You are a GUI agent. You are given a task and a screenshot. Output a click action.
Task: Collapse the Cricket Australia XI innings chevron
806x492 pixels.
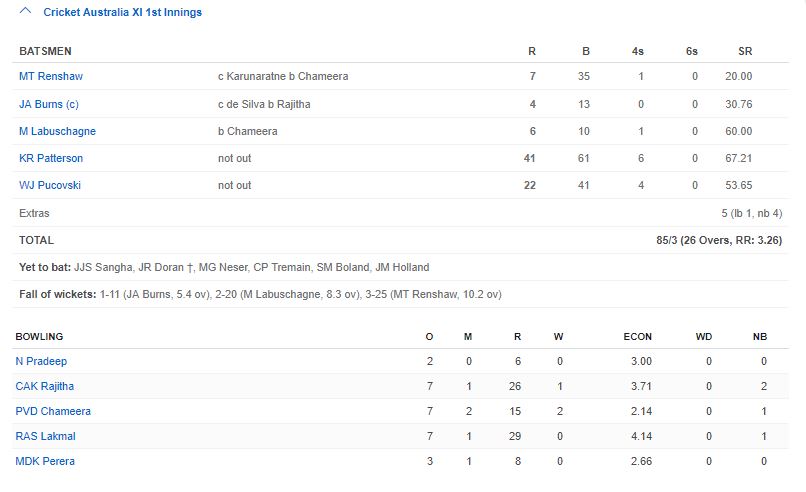(x=25, y=13)
